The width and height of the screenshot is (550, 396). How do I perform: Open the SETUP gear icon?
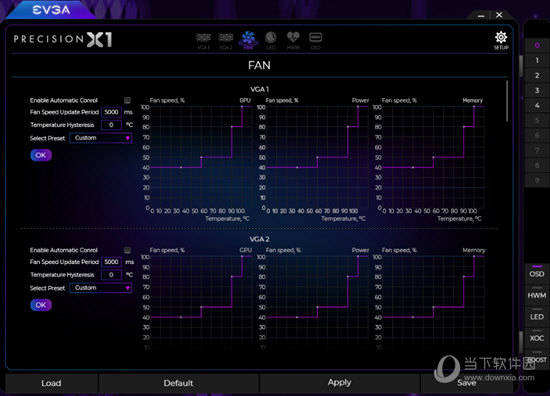tap(501, 40)
